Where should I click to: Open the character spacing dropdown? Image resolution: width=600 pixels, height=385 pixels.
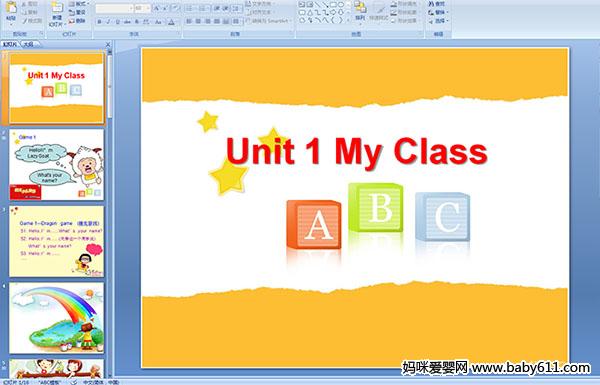tap(146, 22)
